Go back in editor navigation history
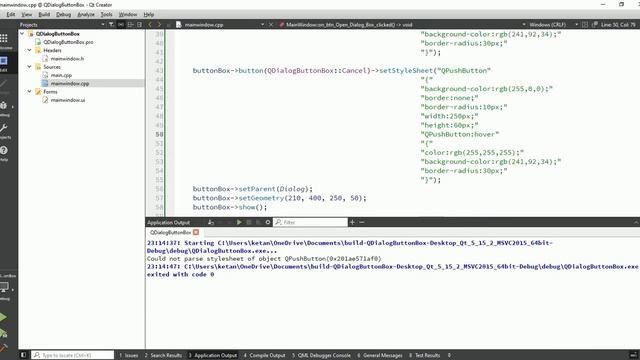Viewport: 640px width, 360px height. click(x=150, y=24)
